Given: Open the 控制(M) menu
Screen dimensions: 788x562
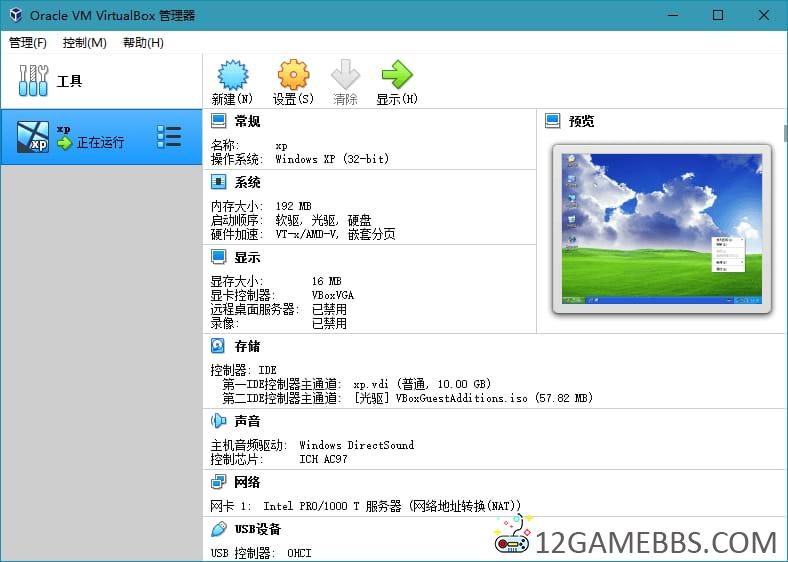Looking at the screenshot, I should [x=84, y=43].
